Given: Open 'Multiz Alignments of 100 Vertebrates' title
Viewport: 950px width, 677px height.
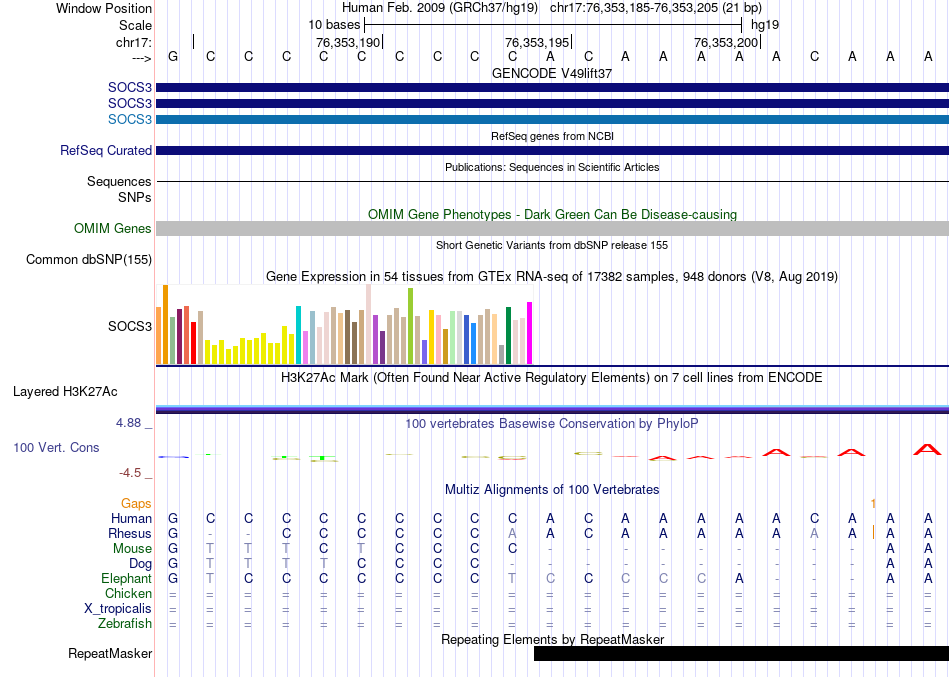Looking at the screenshot, I should point(552,490).
